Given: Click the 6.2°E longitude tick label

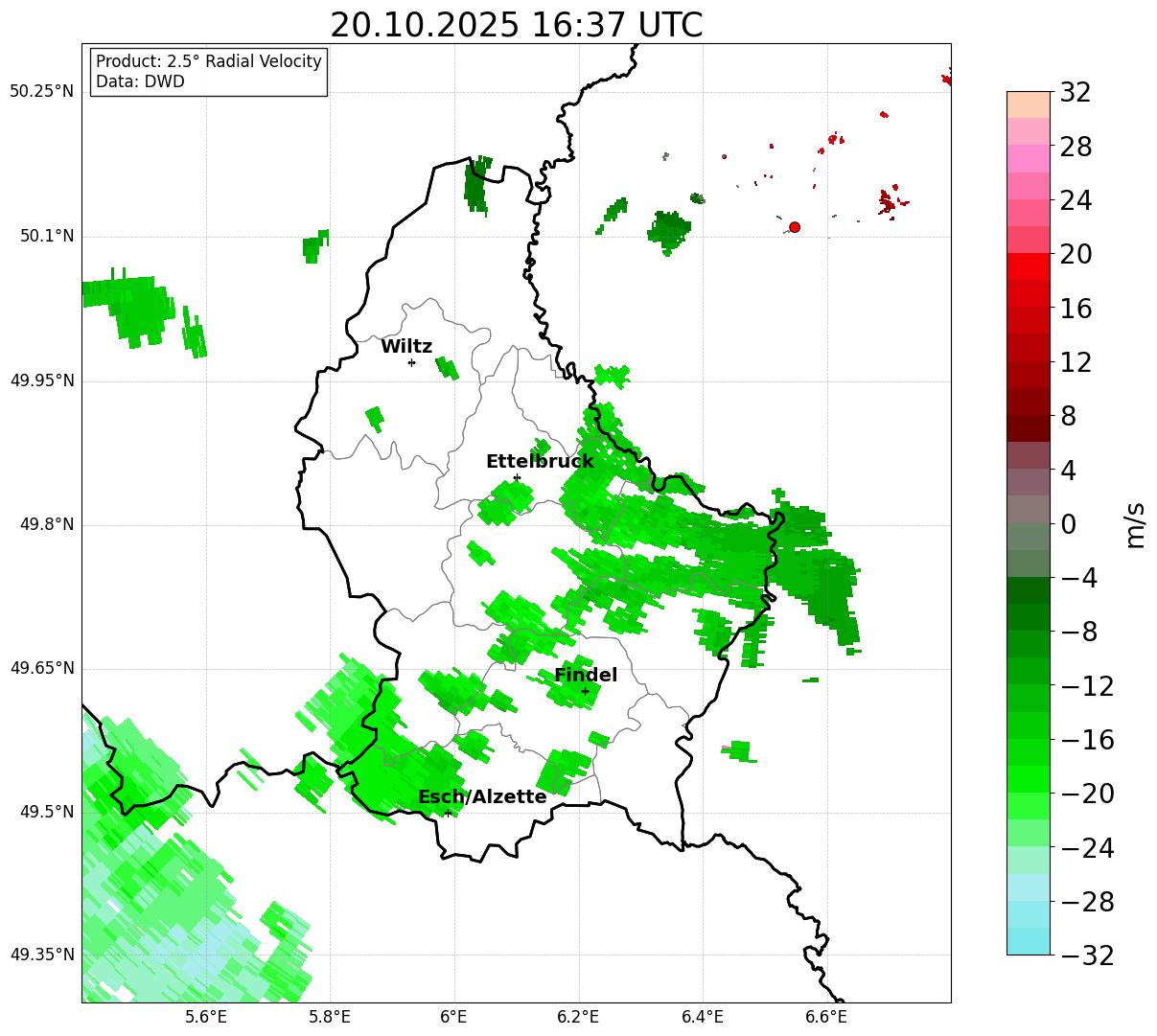Looking at the screenshot, I should pos(579,1017).
